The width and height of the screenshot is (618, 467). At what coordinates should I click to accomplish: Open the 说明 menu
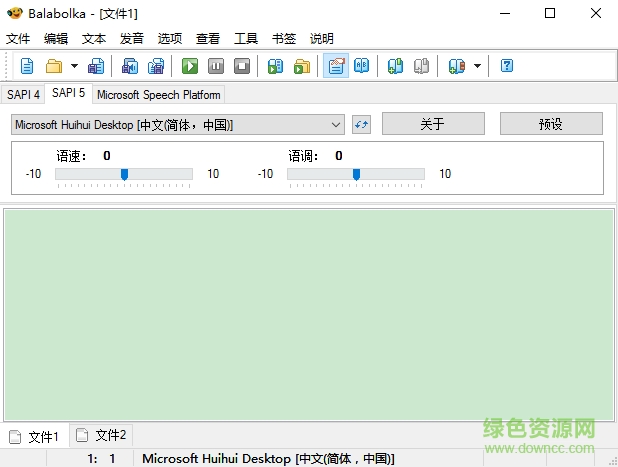pyautogui.click(x=322, y=39)
